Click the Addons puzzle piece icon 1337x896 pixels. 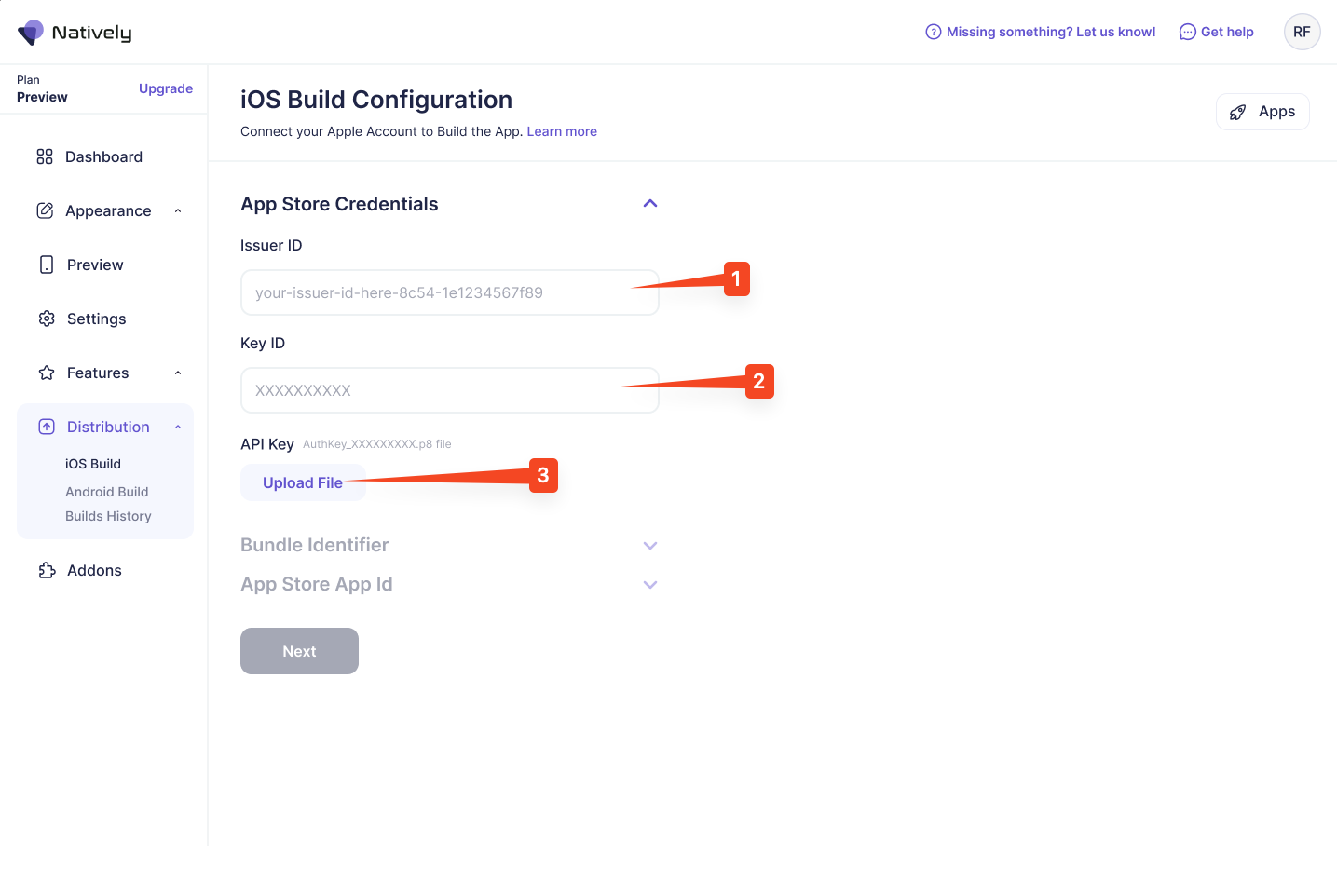coord(47,570)
